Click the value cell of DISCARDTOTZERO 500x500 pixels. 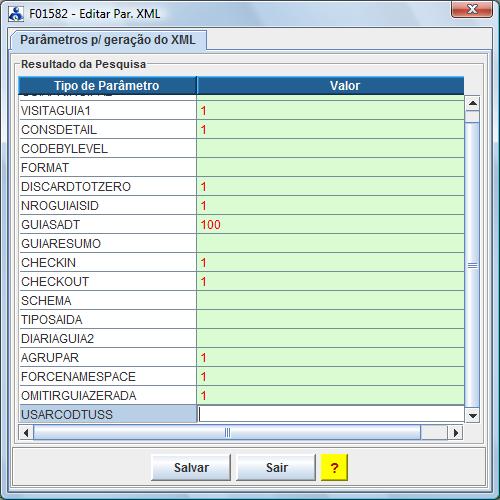click(x=331, y=186)
